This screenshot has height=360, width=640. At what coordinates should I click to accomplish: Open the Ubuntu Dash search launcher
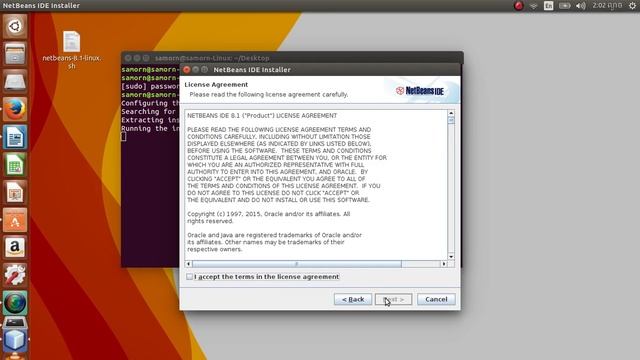pos(15,26)
